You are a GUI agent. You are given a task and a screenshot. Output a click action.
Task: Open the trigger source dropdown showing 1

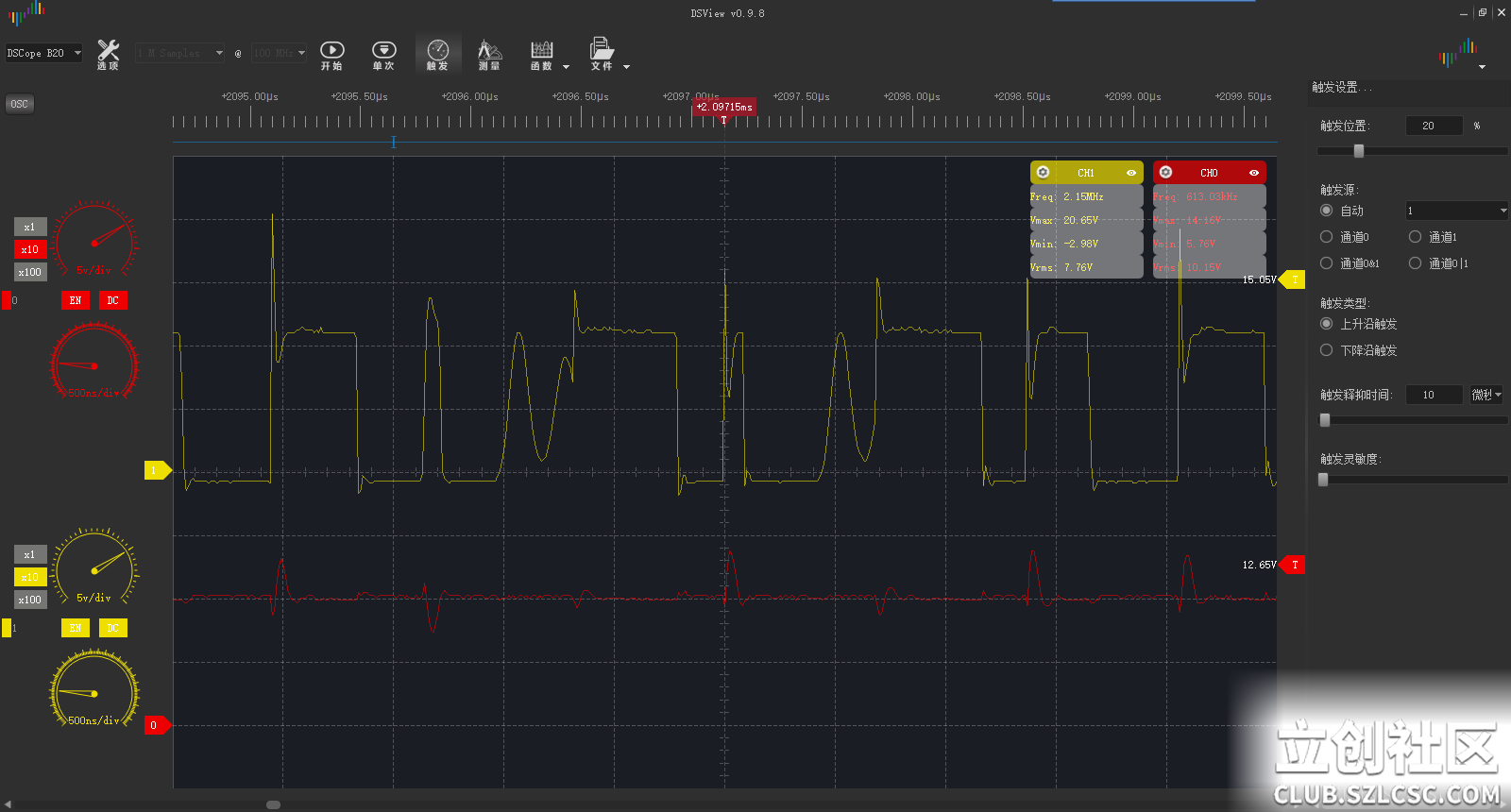click(1457, 211)
